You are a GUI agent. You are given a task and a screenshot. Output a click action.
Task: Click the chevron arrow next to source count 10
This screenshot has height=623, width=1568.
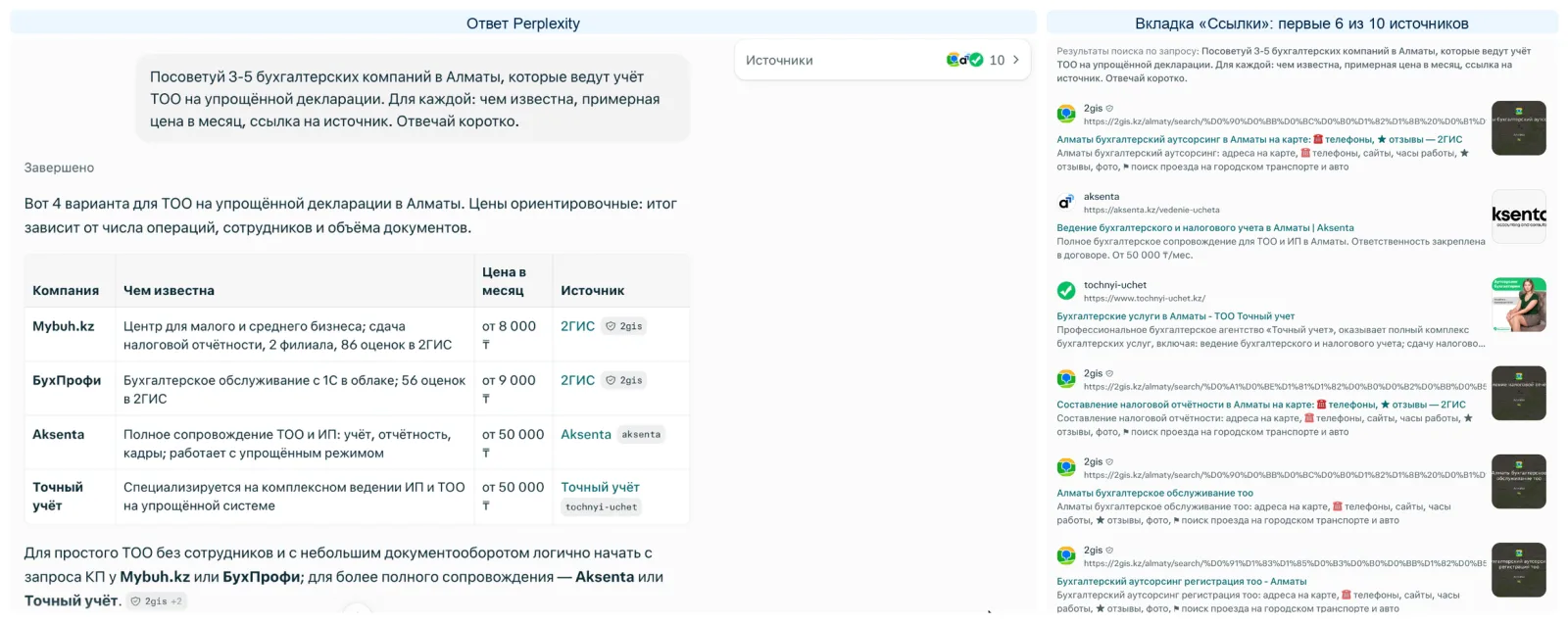click(1015, 60)
